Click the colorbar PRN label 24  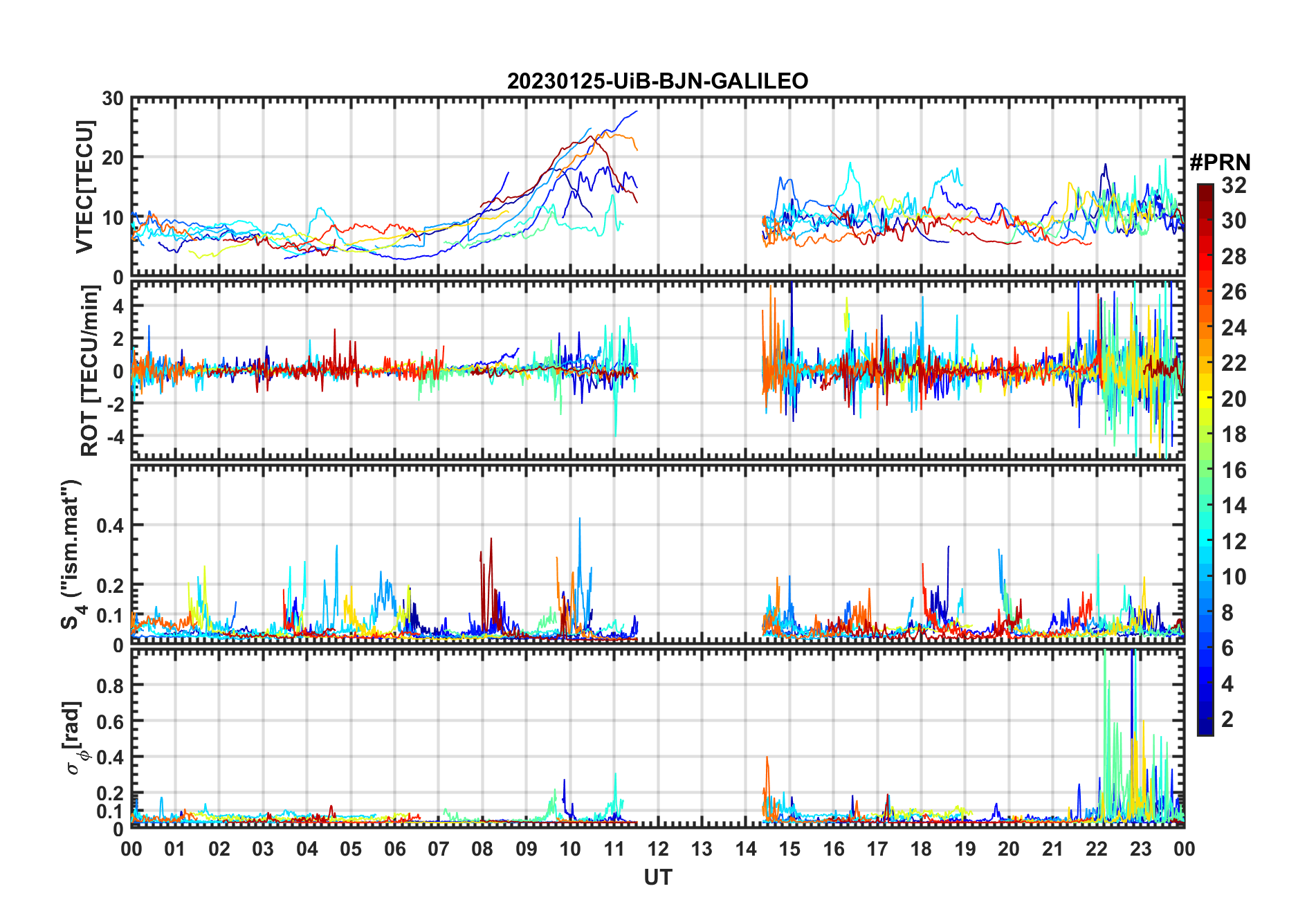(1234, 327)
